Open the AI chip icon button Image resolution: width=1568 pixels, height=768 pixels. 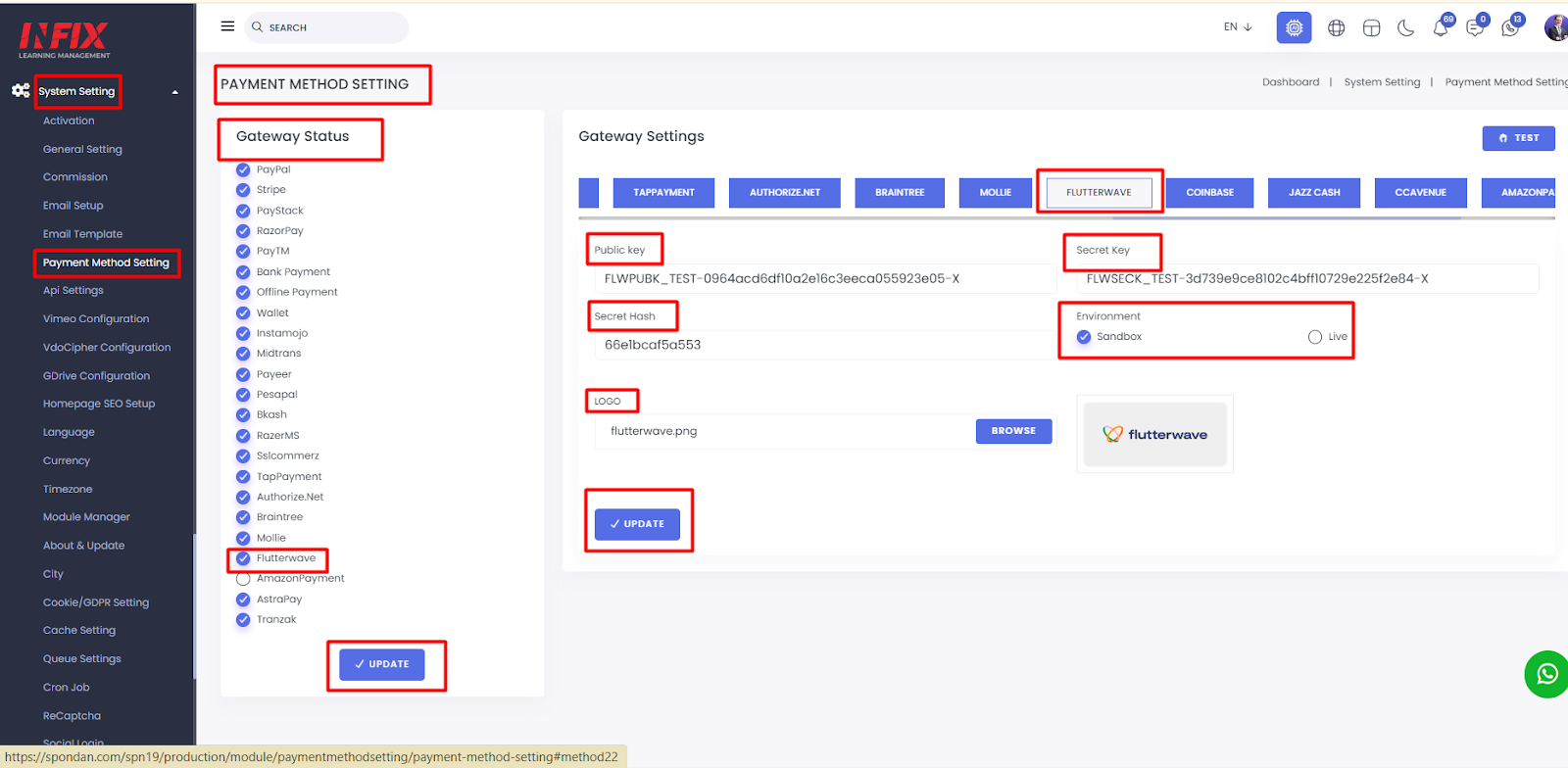point(1294,27)
